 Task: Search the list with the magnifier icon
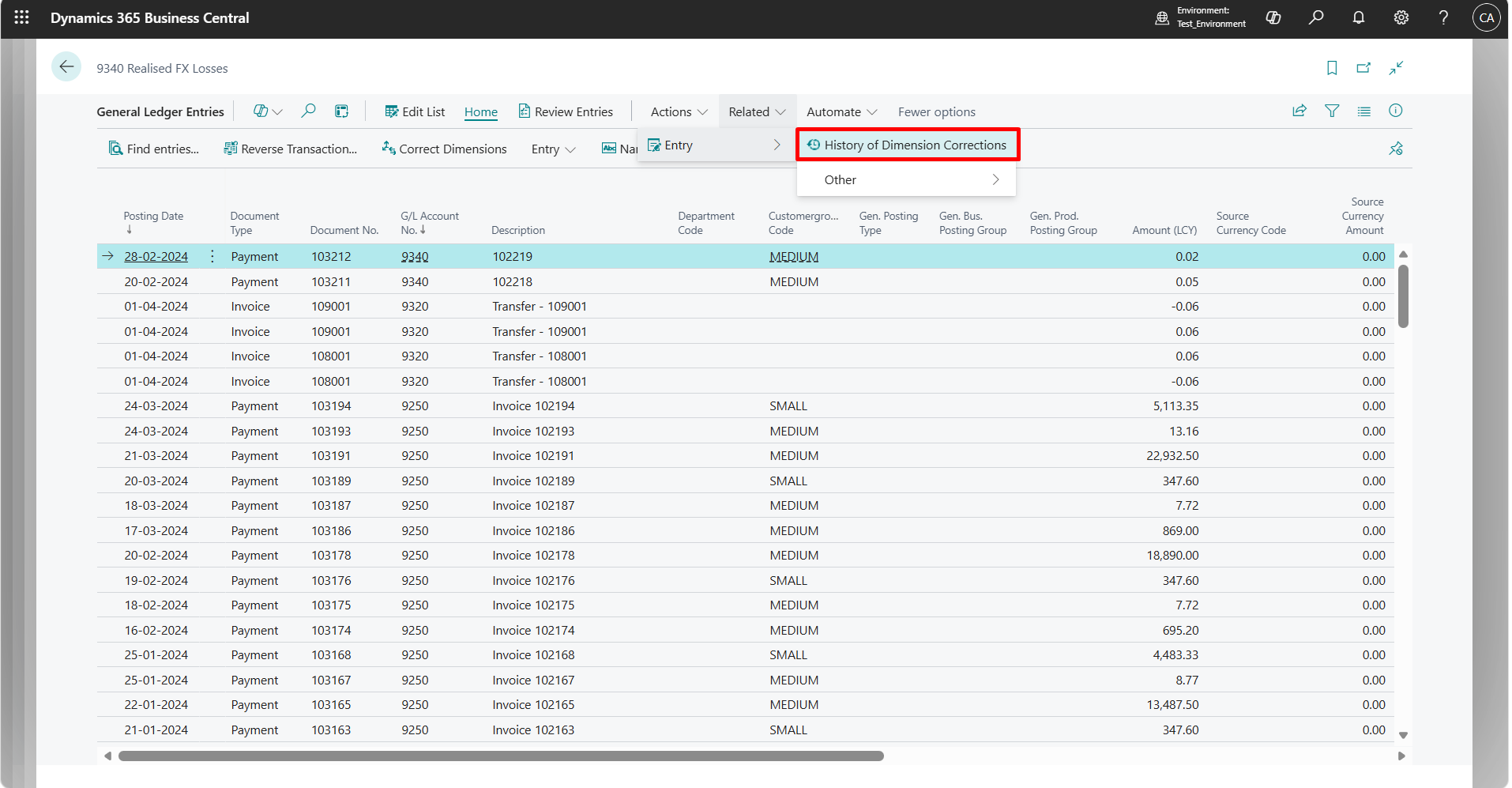point(309,111)
